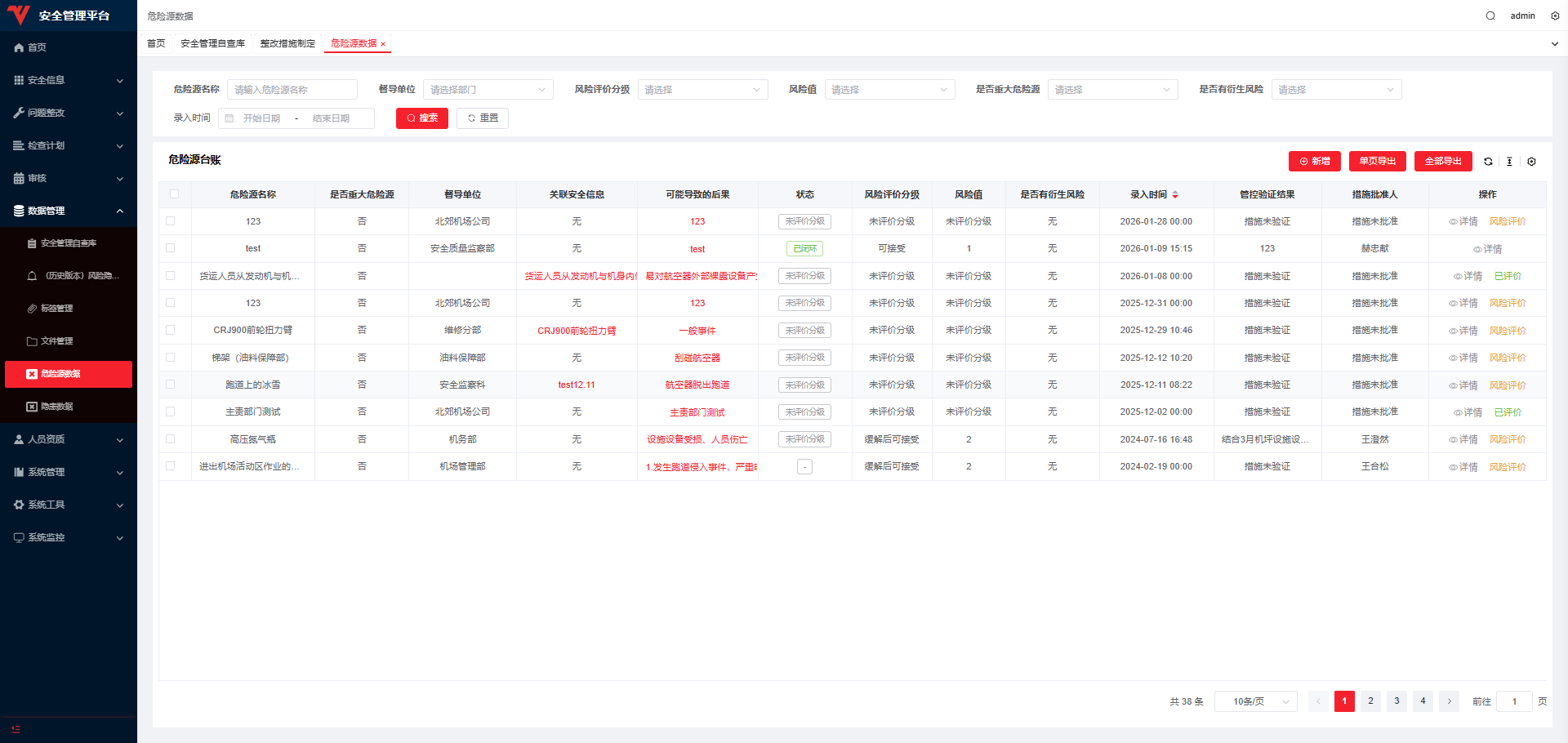Go to page 3 in pagination
Screen dimensions: 1568x743
point(1396,701)
